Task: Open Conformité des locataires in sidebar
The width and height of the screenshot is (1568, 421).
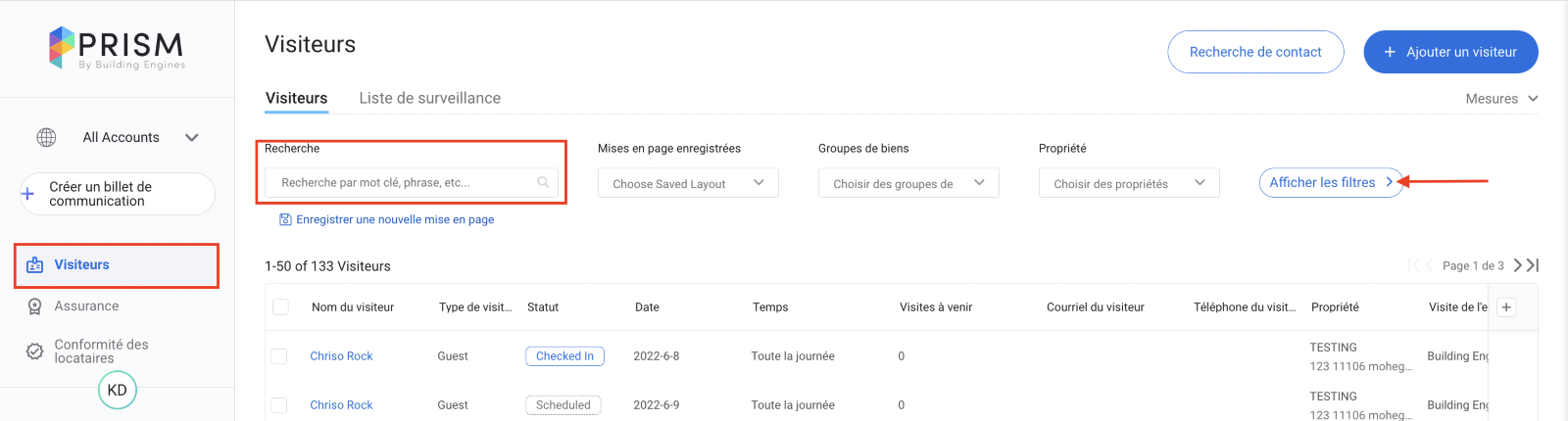Action: pyautogui.click(x=101, y=351)
